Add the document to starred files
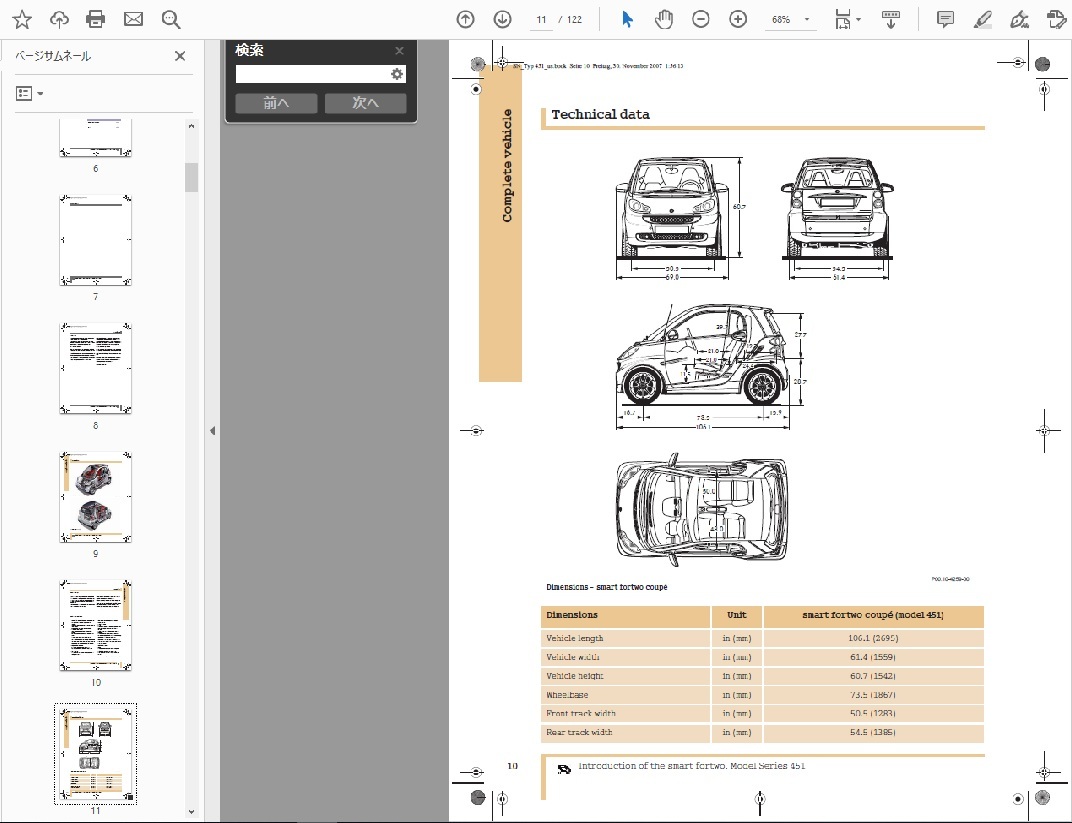 [22, 19]
